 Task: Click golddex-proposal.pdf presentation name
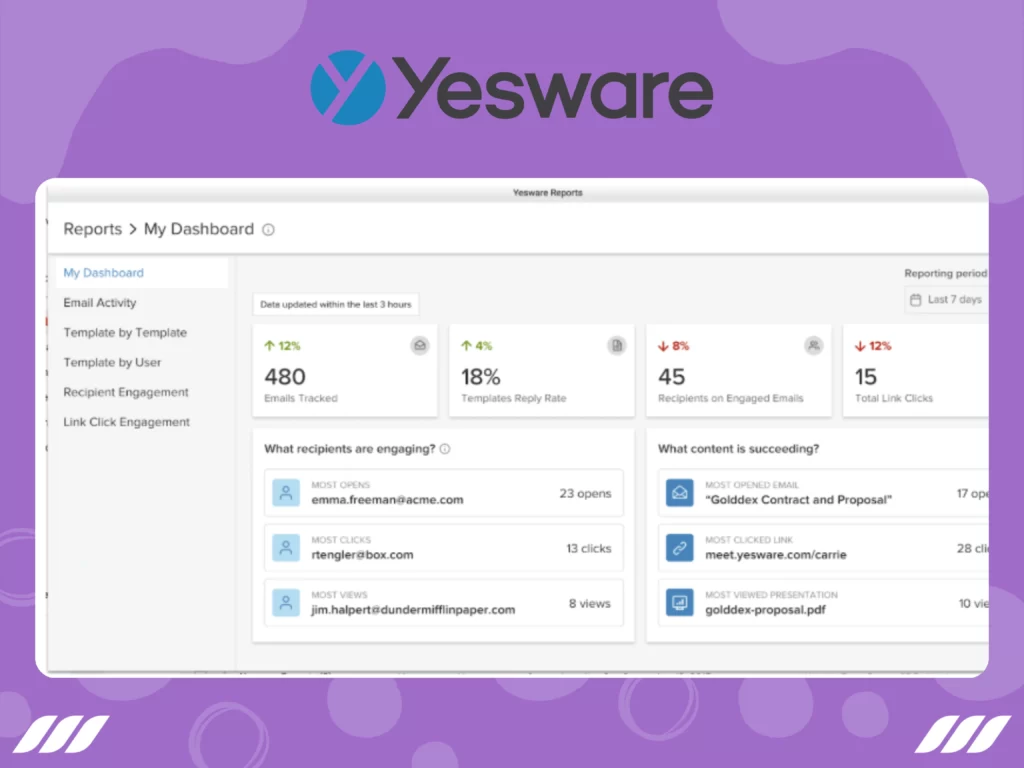click(765, 609)
